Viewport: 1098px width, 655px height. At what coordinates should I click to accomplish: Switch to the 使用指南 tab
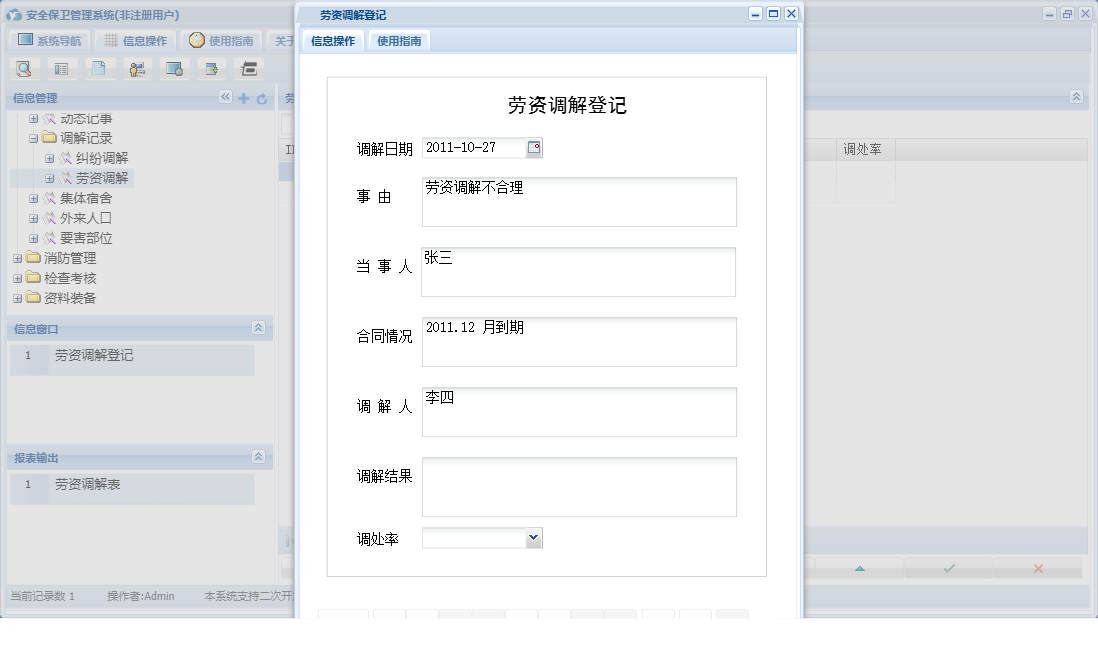coord(399,41)
